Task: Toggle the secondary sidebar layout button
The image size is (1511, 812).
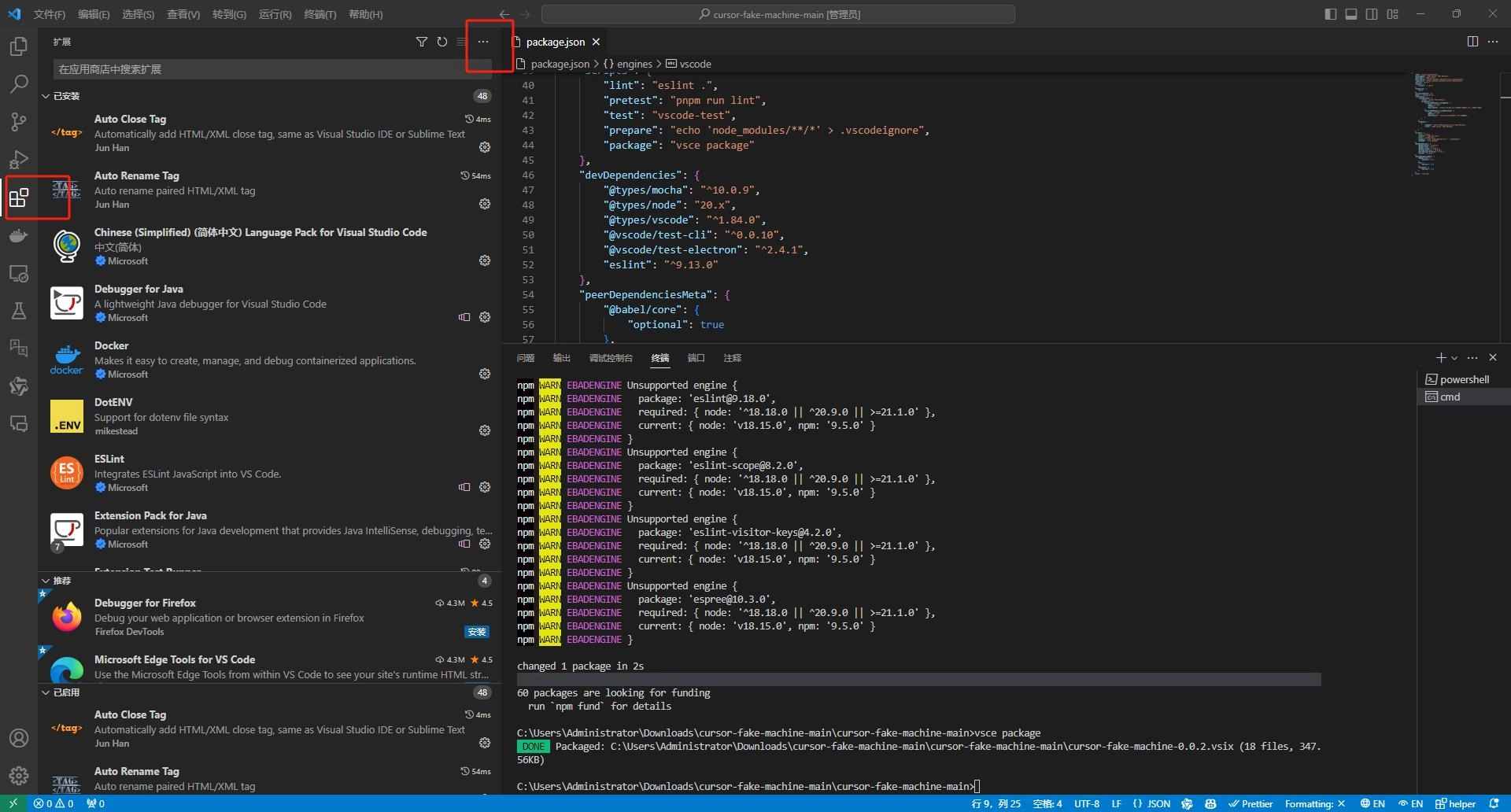Action: [1372, 14]
